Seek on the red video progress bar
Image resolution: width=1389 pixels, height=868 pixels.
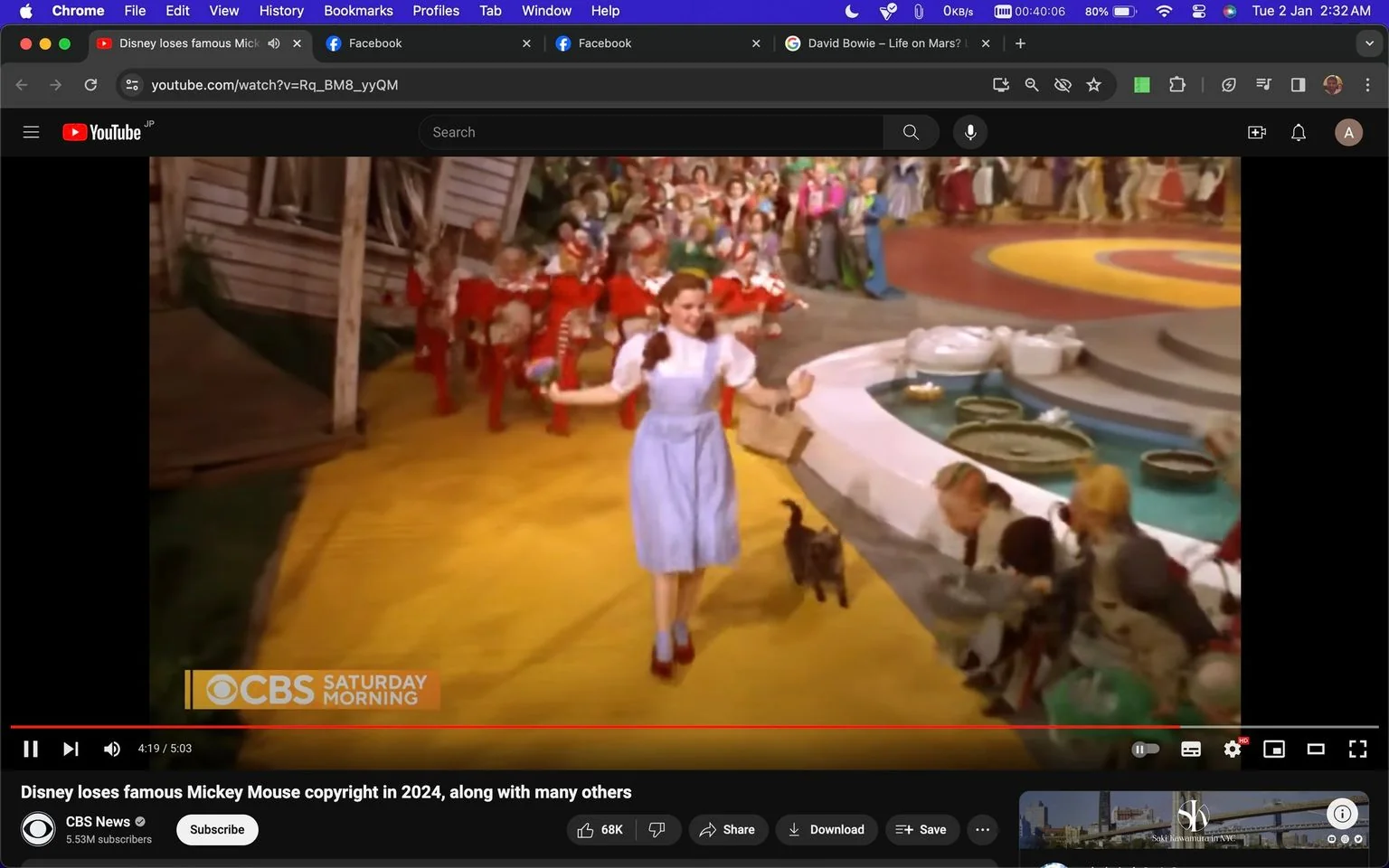coord(694,726)
